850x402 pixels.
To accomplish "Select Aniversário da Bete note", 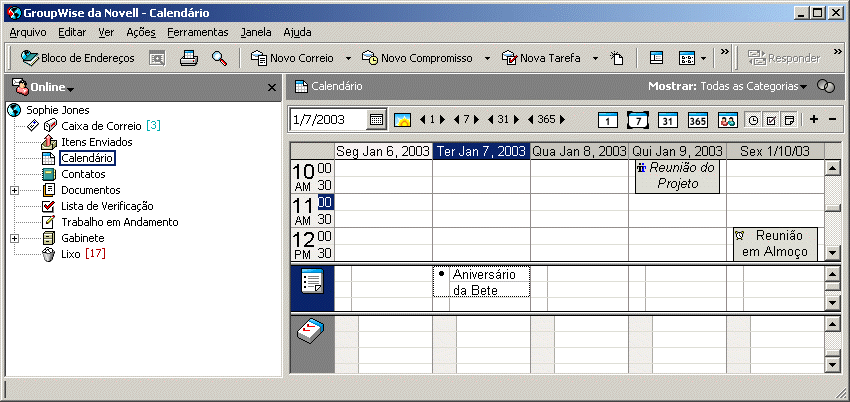I will [481, 282].
